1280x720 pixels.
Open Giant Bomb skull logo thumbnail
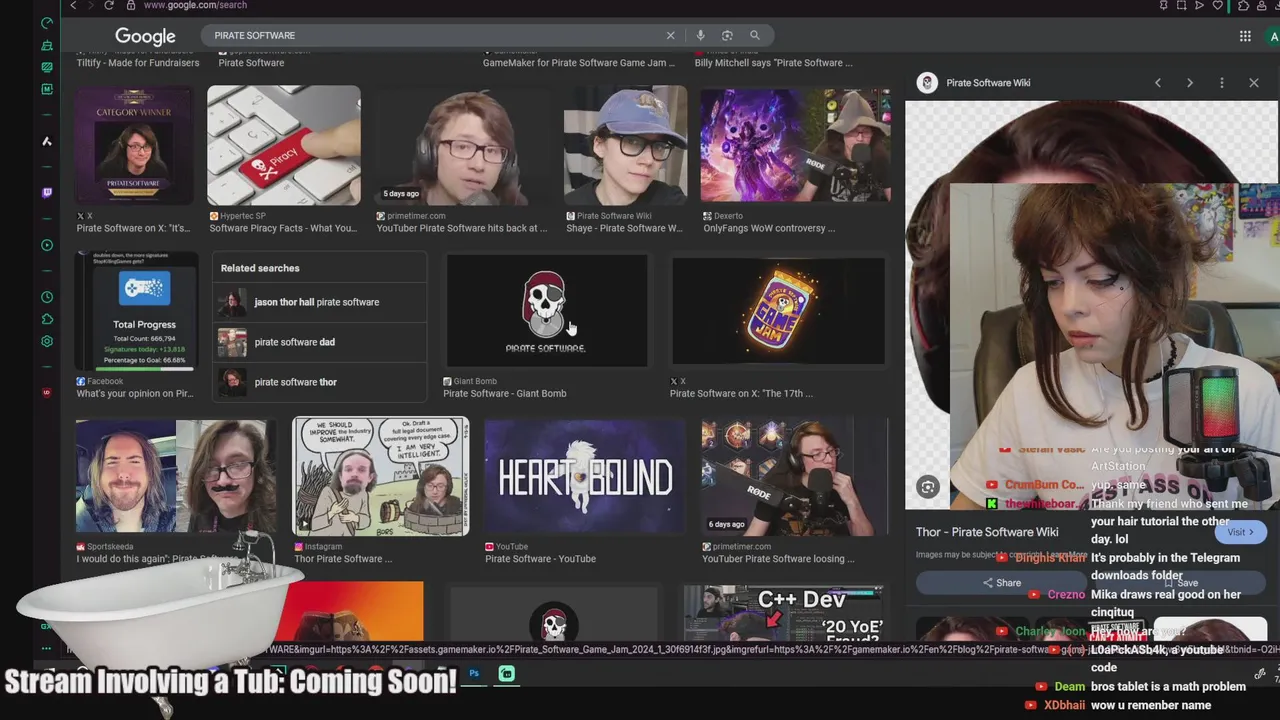click(x=547, y=310)
